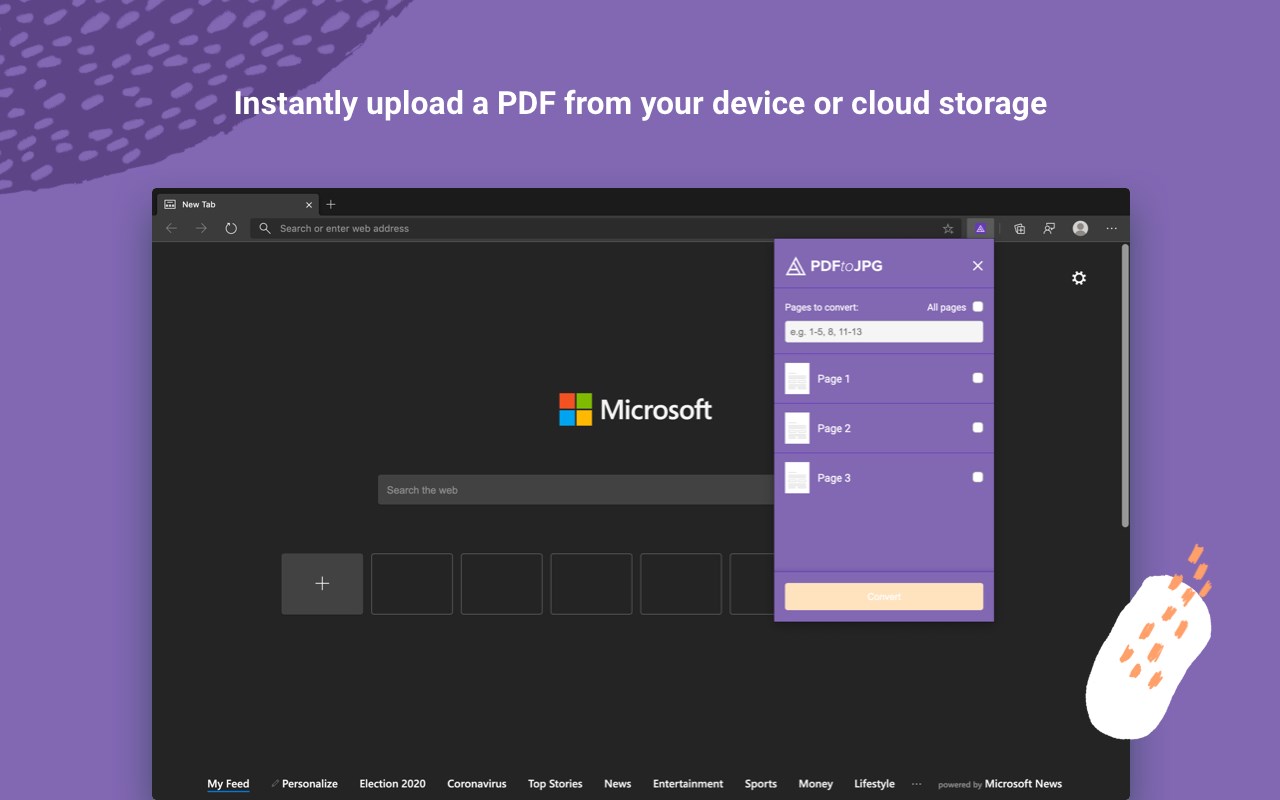The image size is (1280, 800).
Task: Select the Page 2 thumbnail
Action: click(797, 428)
